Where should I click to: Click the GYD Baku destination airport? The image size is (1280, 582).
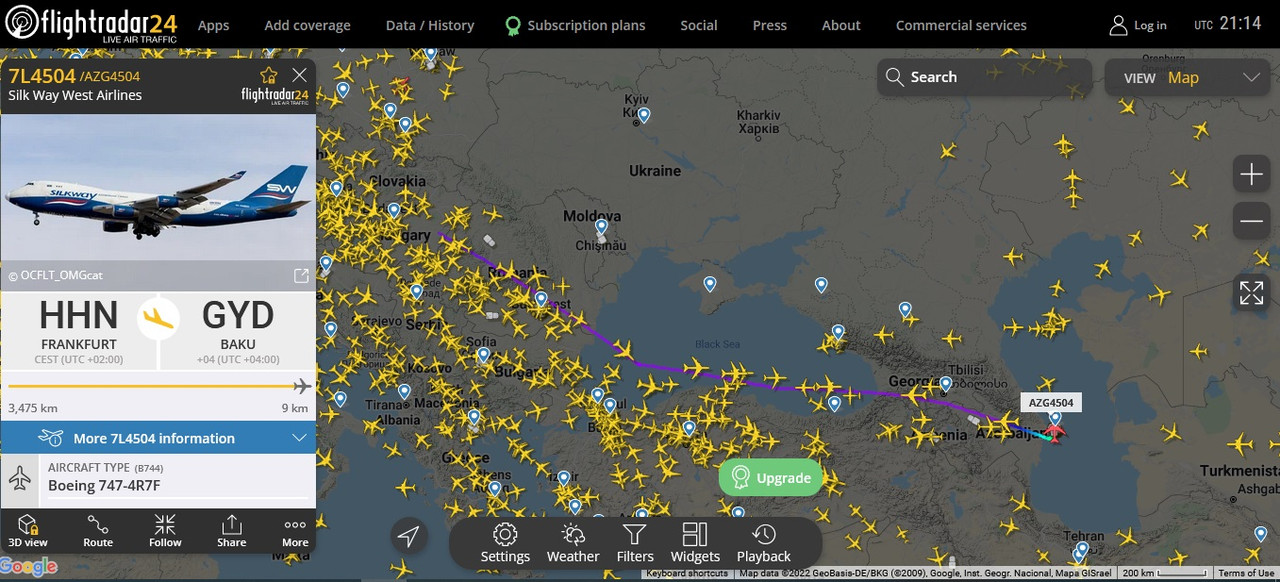point(238,329)
